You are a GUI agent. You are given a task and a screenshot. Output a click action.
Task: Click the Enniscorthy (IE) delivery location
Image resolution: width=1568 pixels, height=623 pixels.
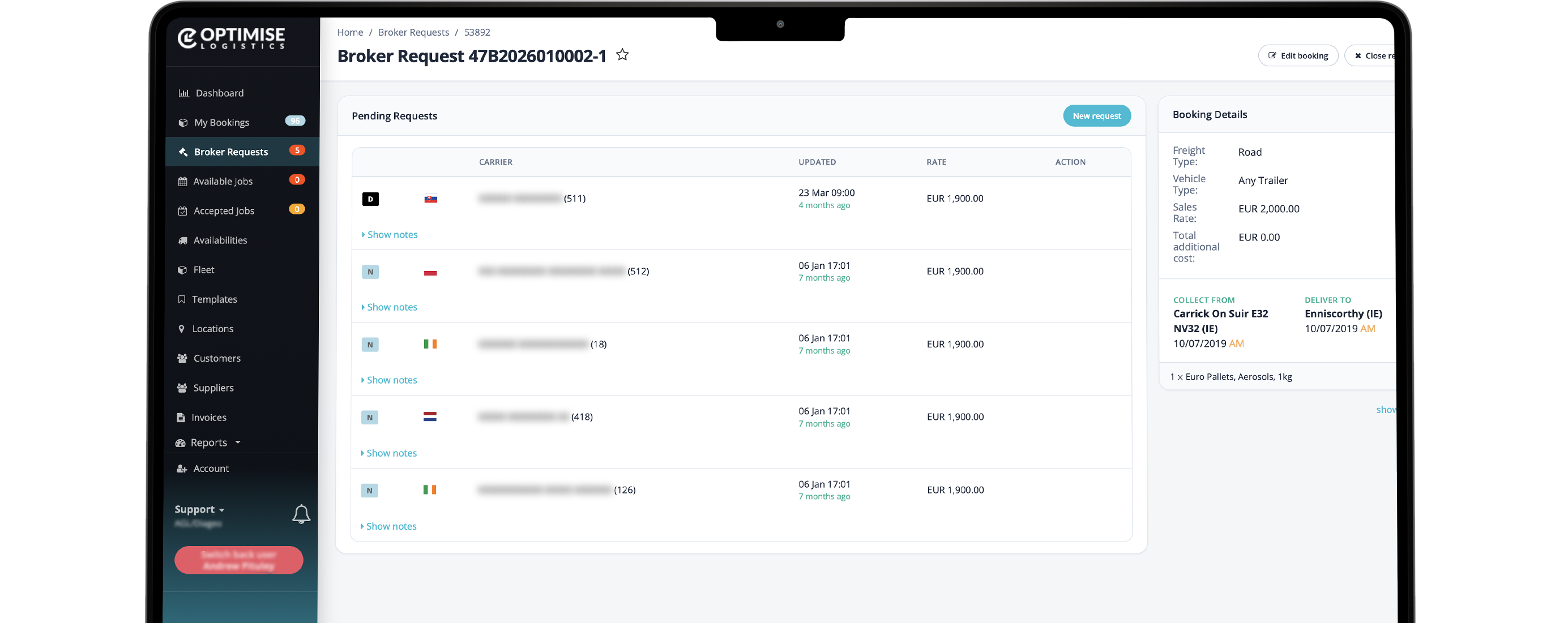coord(1343,314)
